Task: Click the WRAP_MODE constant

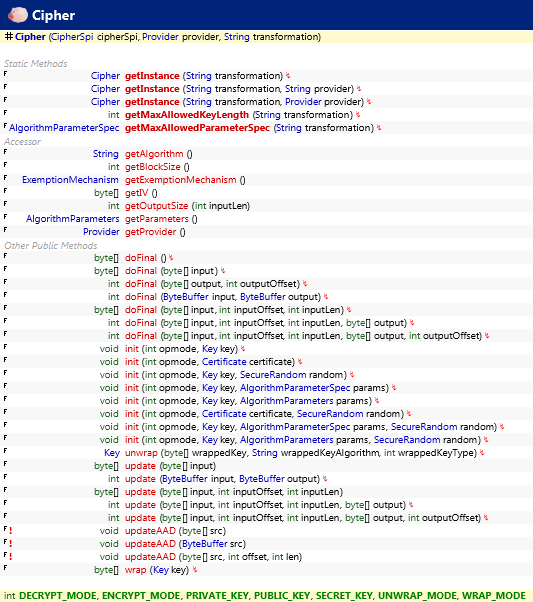Action: pyautogui.click(x=493, y=596)
